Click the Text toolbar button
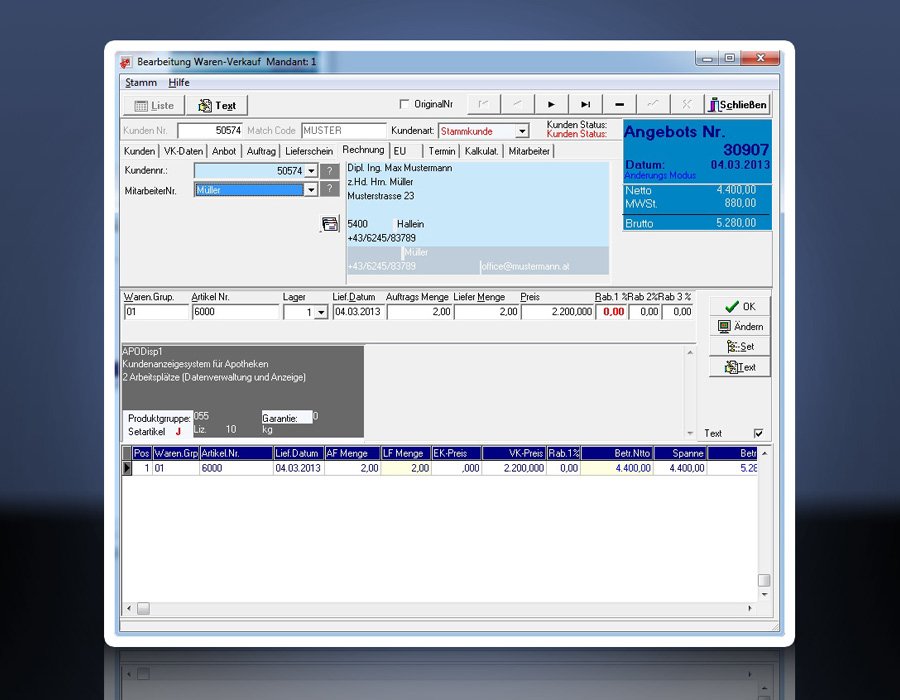The height and width of the screenshot is (700, 900). coord(217,106)
